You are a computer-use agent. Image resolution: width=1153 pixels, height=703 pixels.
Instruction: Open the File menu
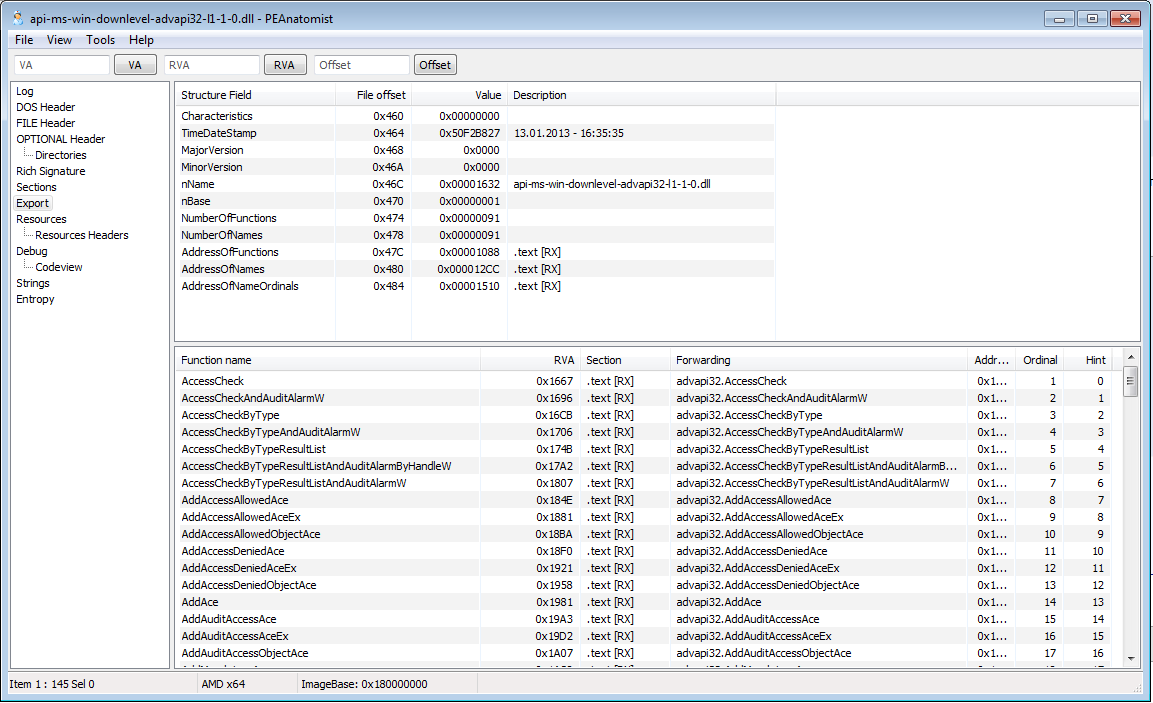tap(24, 40)
